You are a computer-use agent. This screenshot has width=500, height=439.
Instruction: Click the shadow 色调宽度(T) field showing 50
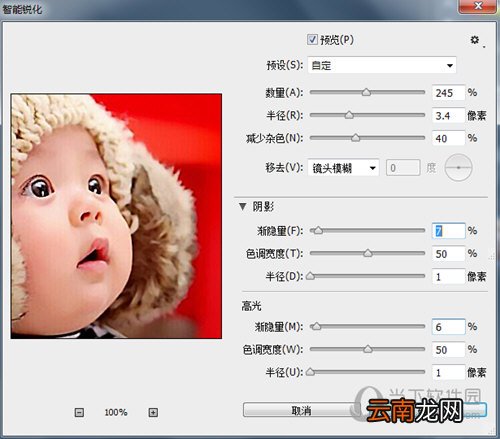pyautogui.click(x=448, y=254)
